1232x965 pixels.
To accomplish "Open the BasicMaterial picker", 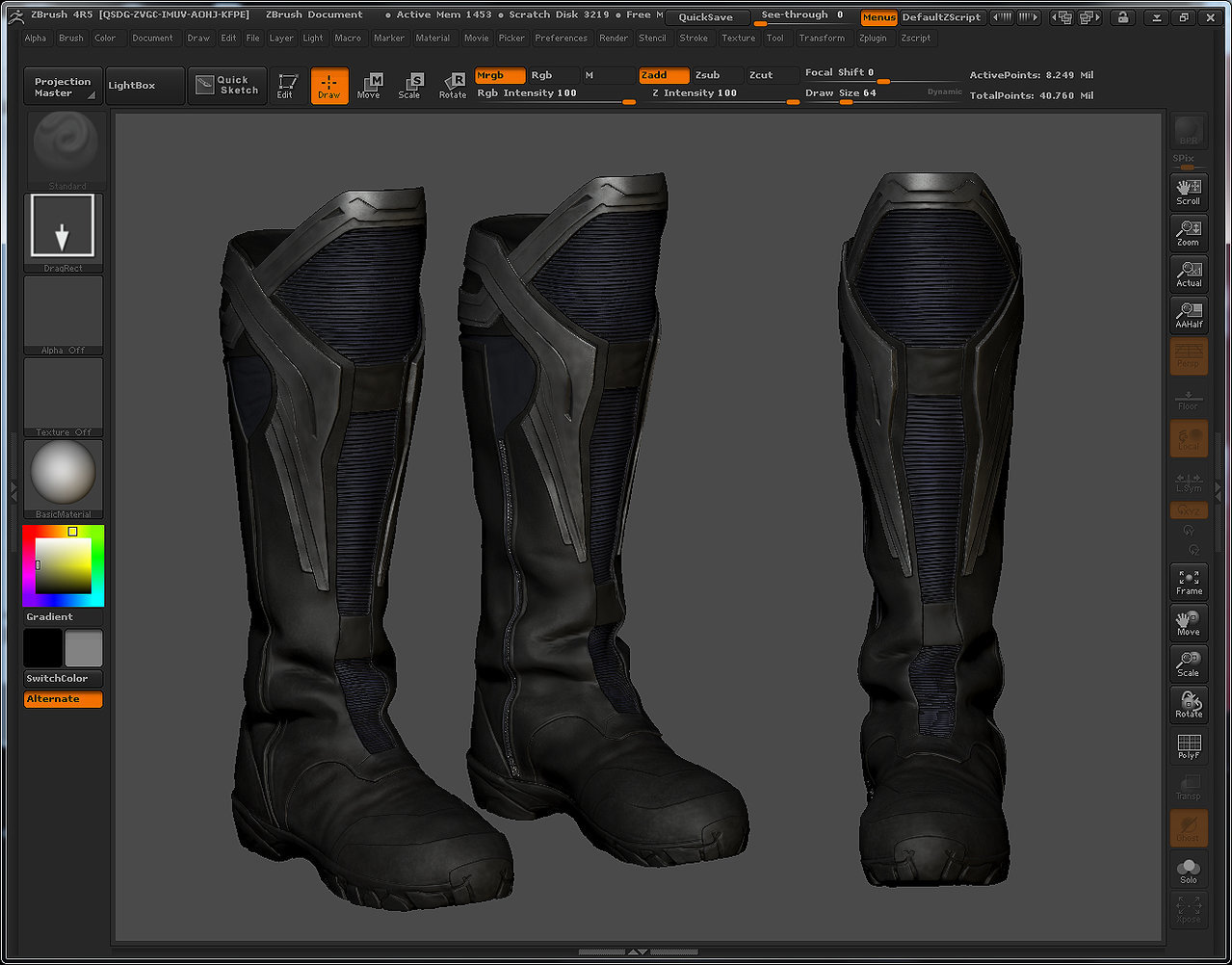I will [x=64, y=480].
